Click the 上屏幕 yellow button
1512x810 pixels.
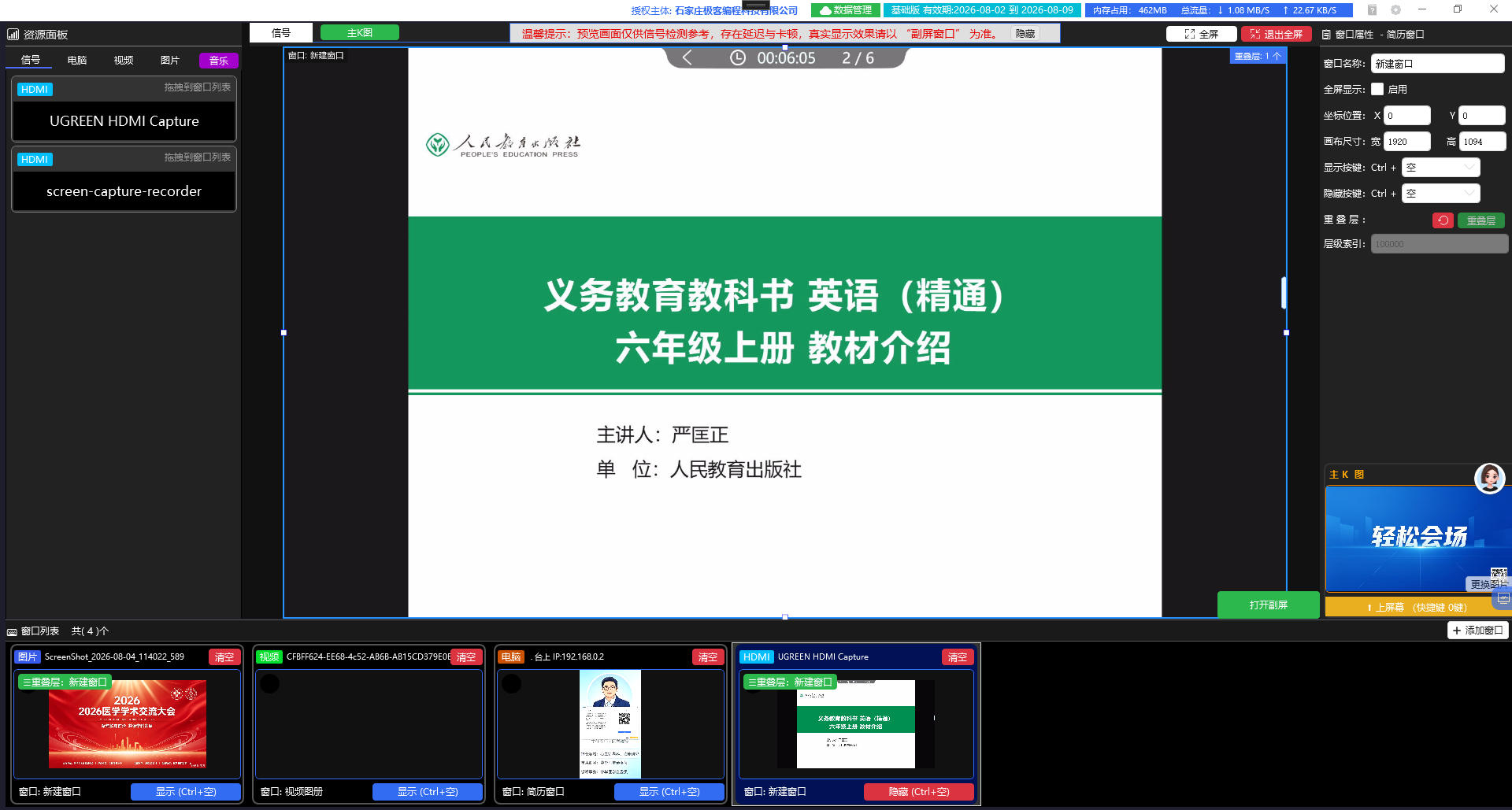coord(1417,607)
